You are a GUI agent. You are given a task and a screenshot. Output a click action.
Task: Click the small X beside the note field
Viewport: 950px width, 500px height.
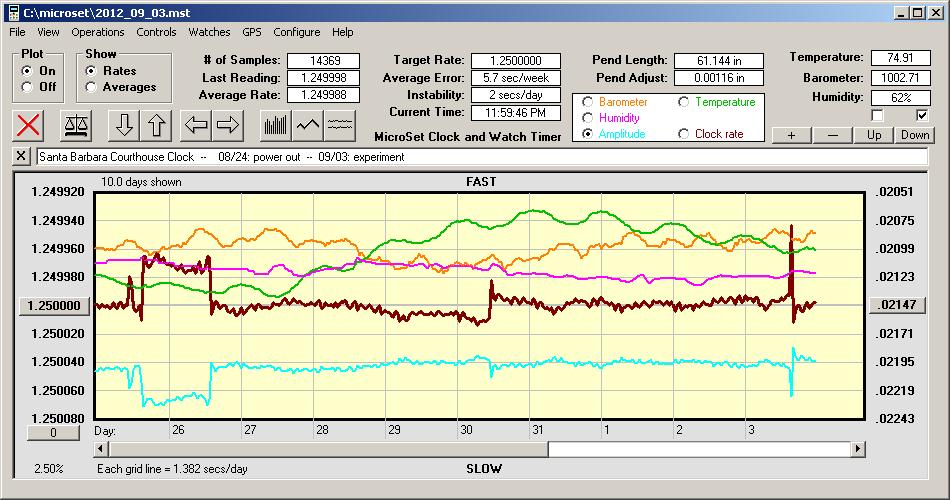(x=21, y=156)
